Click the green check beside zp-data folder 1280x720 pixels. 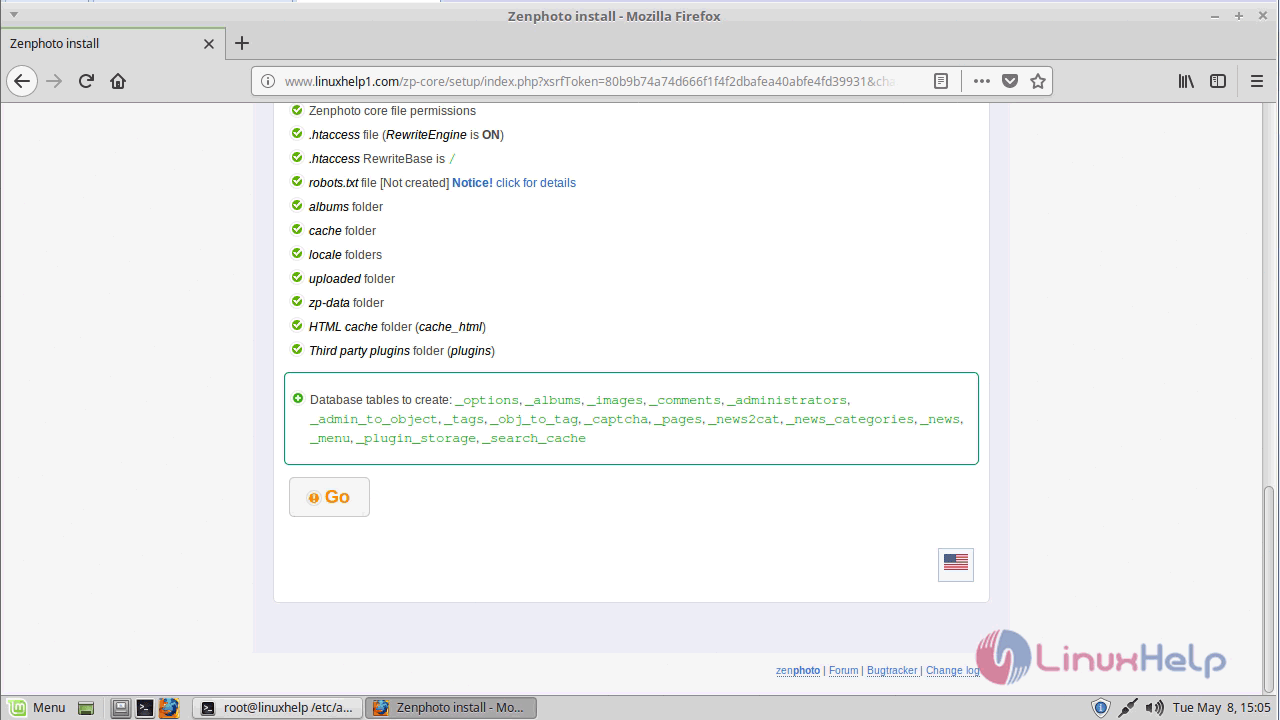point(297,302)
